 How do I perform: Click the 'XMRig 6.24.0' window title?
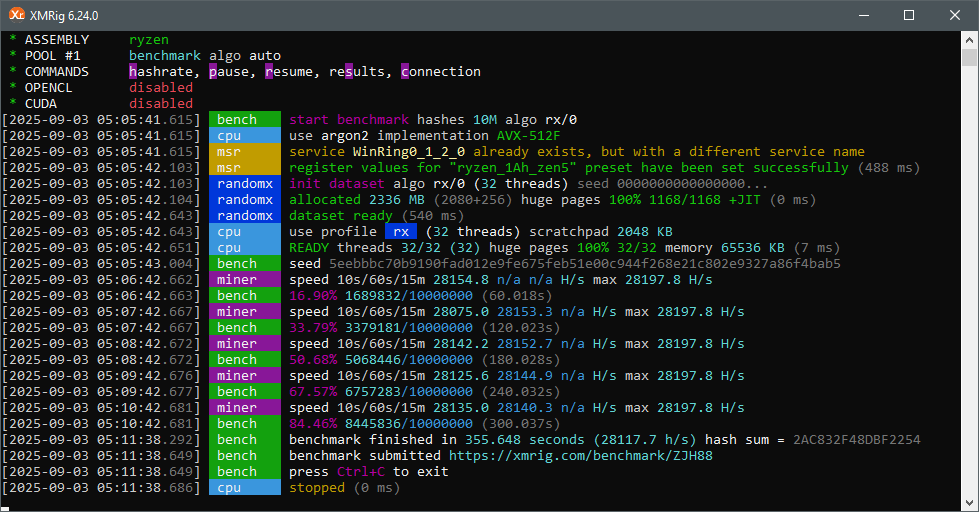coord(64,16)
